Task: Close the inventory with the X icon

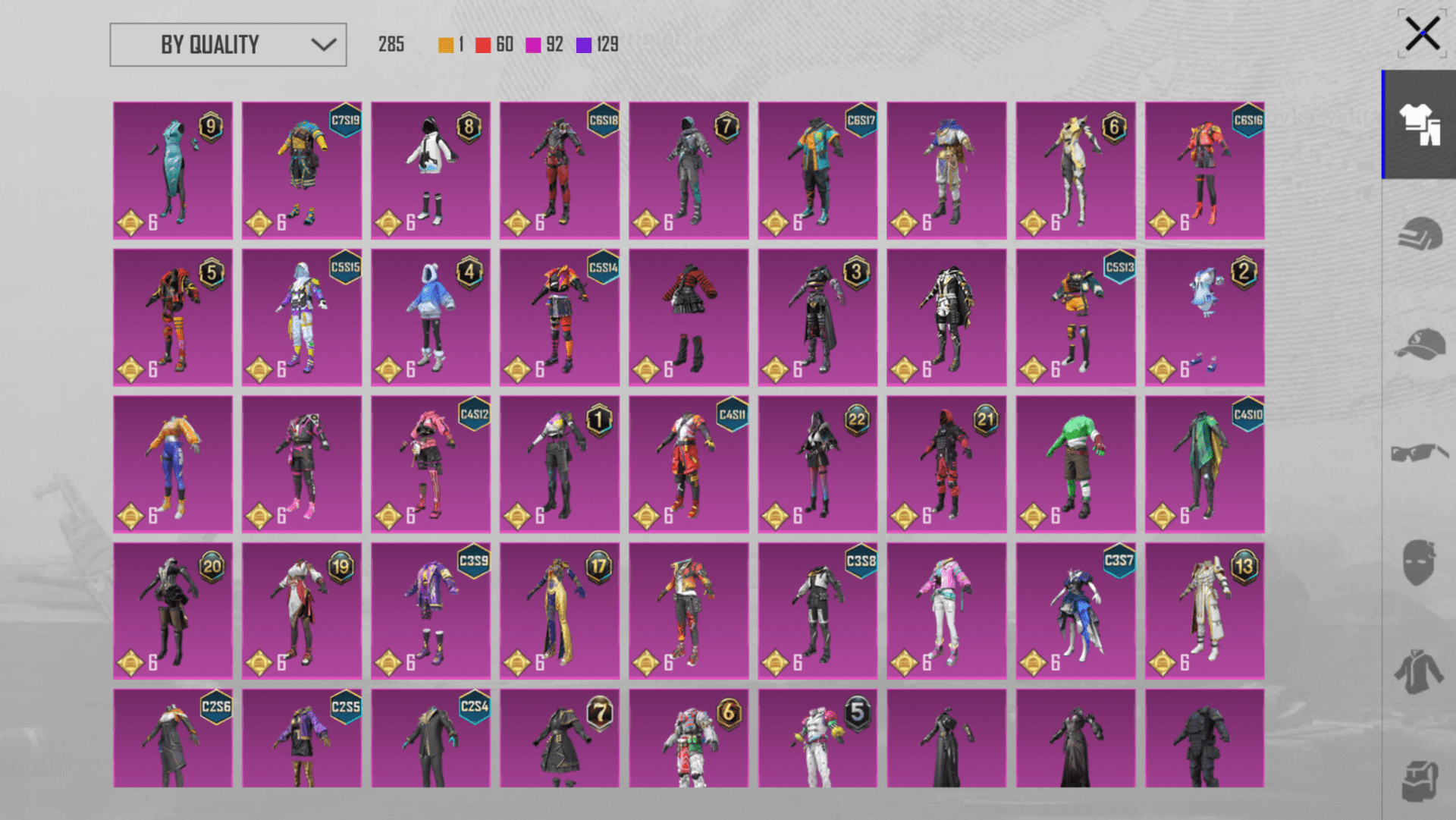Action: pos(1422,34)
